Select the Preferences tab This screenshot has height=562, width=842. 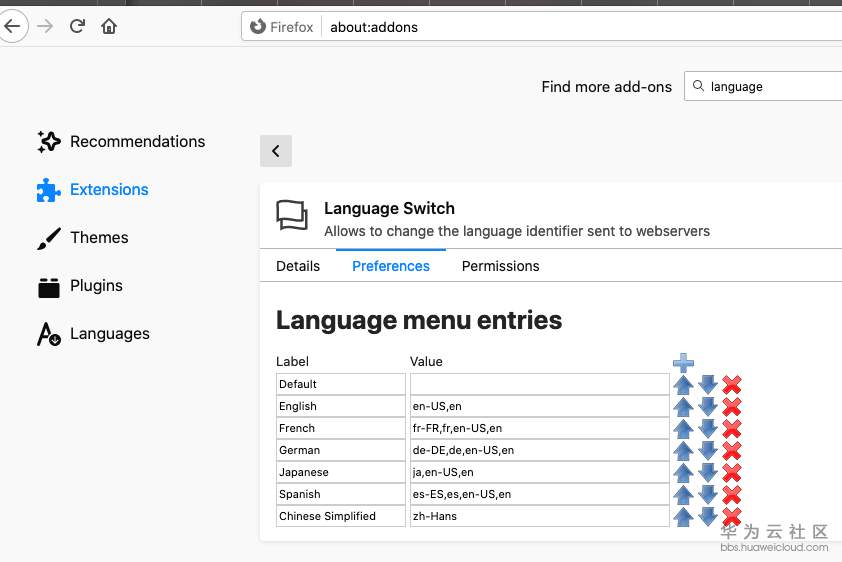tap(391, 266)
